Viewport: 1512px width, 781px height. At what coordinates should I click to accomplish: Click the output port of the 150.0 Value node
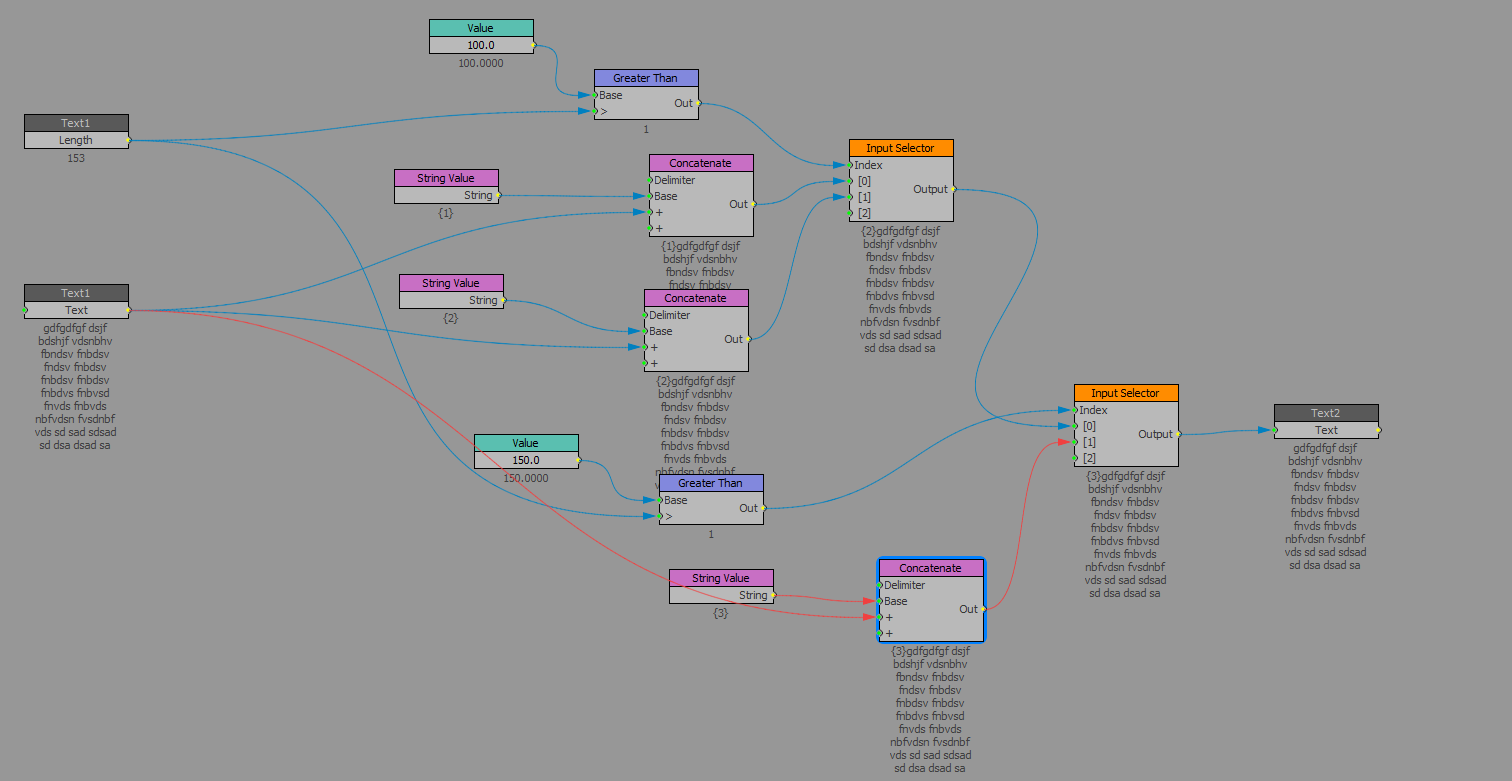[578, 460]
